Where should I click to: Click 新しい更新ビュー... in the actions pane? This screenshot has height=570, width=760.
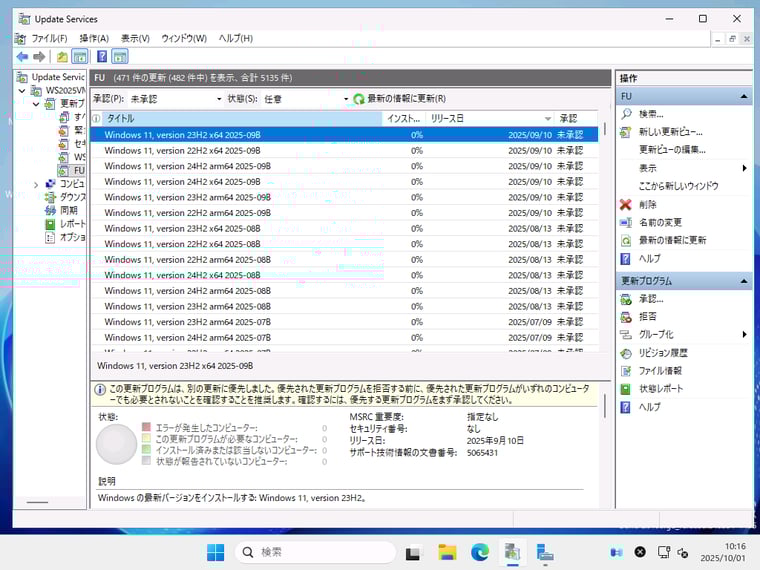[x=670, y=132]
